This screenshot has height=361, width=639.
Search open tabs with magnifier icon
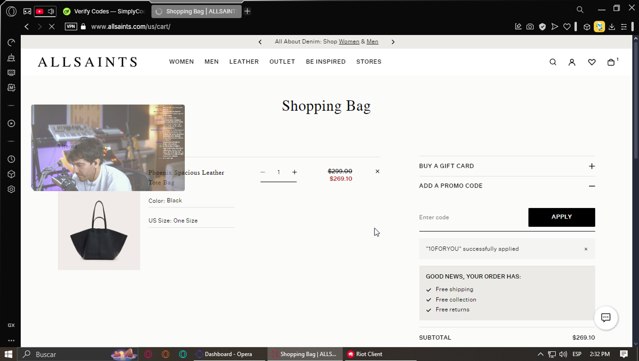pyautogui.click(x=580, y=9)
